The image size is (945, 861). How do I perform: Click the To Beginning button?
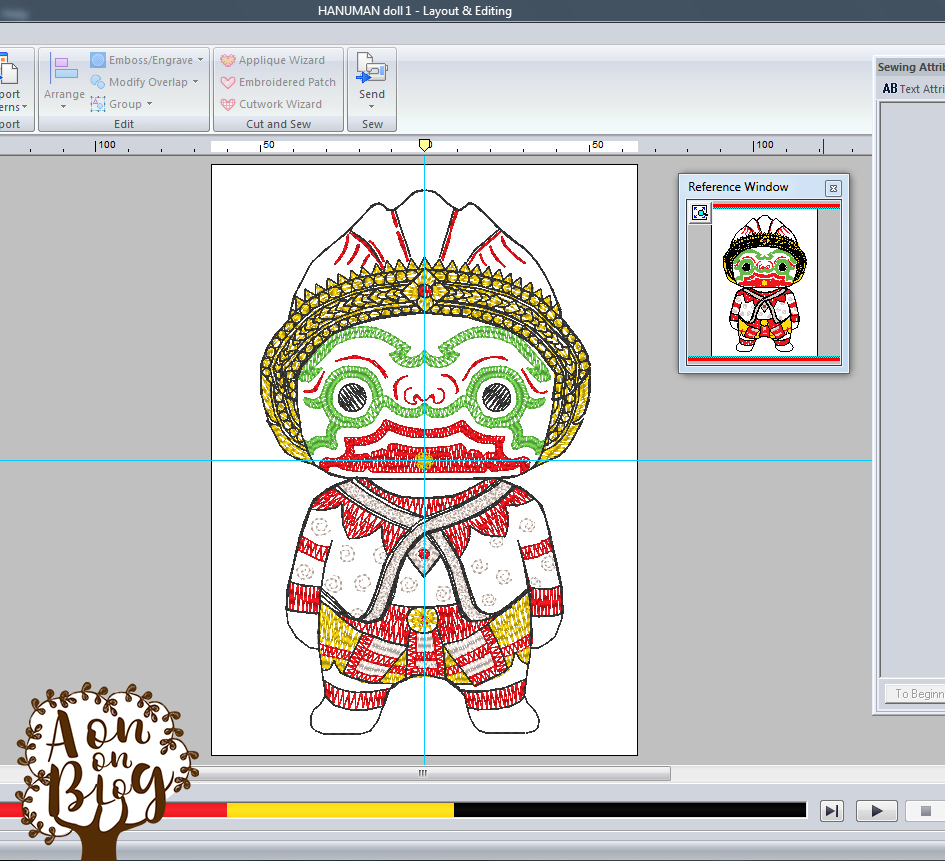pos(915,693)
